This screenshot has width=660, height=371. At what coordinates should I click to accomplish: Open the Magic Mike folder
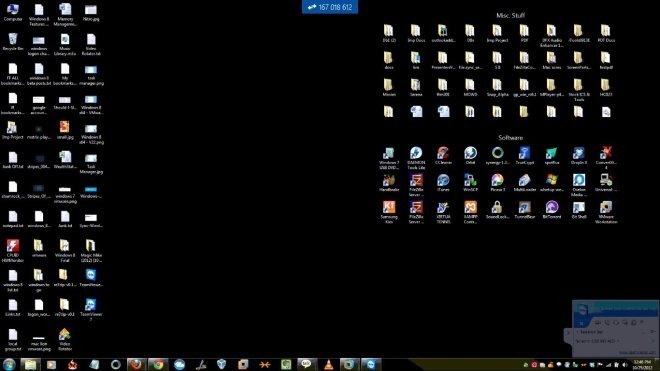point(91,251)
